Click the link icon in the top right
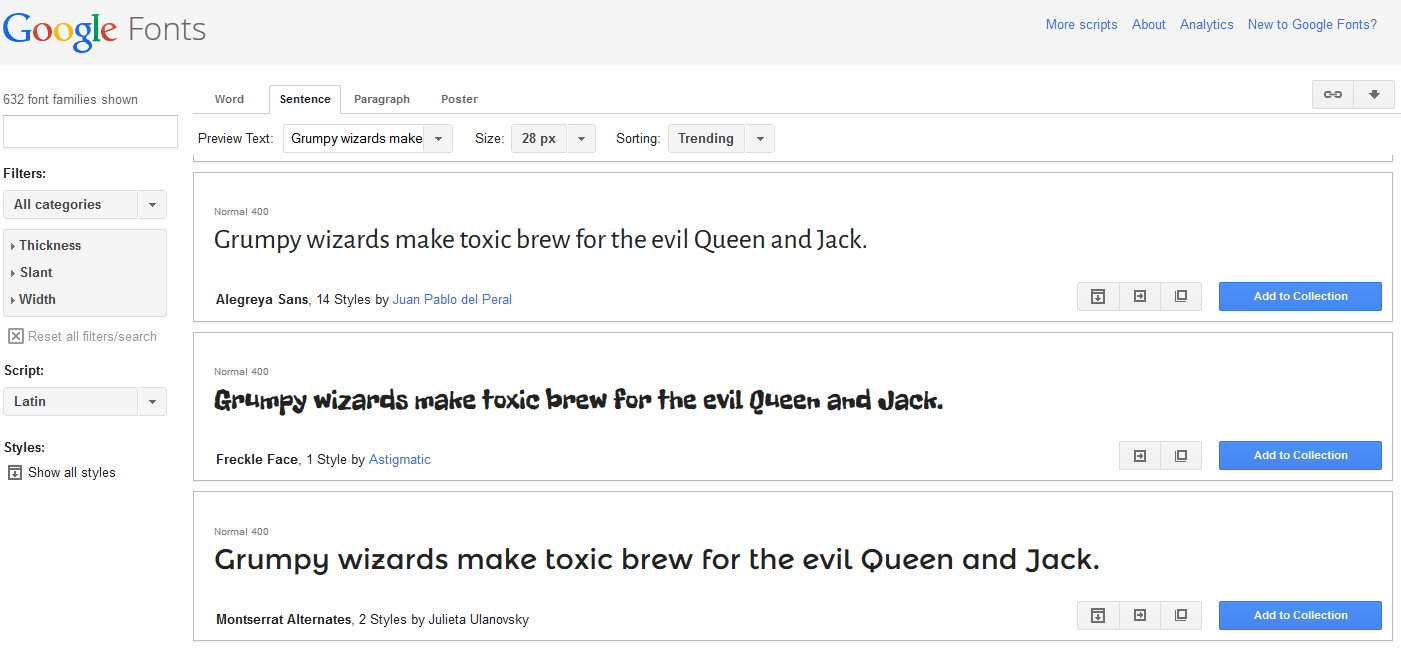The width and height of the screenshot is (1401, 650). (1332, 94)
